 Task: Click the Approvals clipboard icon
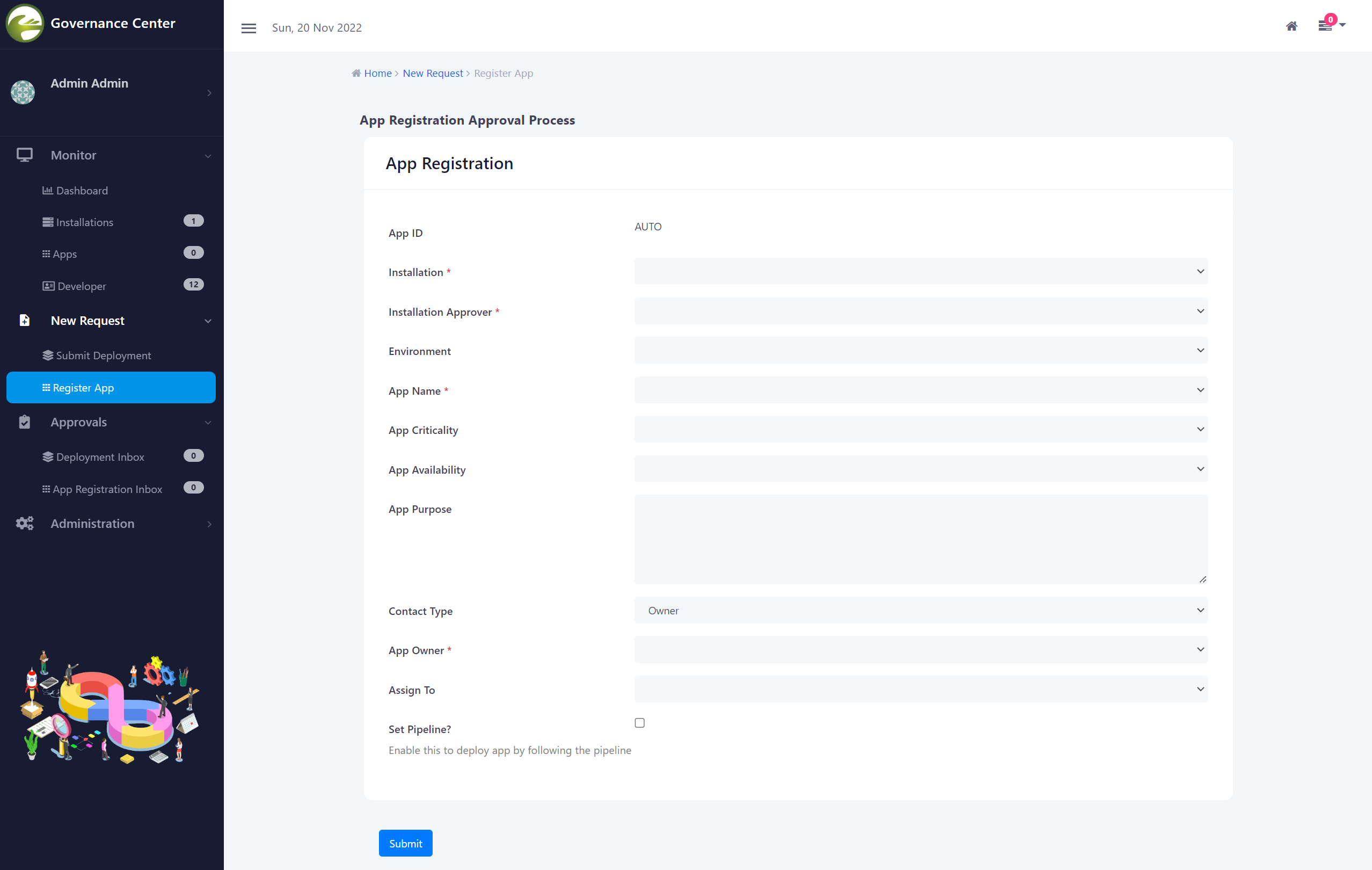tap(25, 422)
